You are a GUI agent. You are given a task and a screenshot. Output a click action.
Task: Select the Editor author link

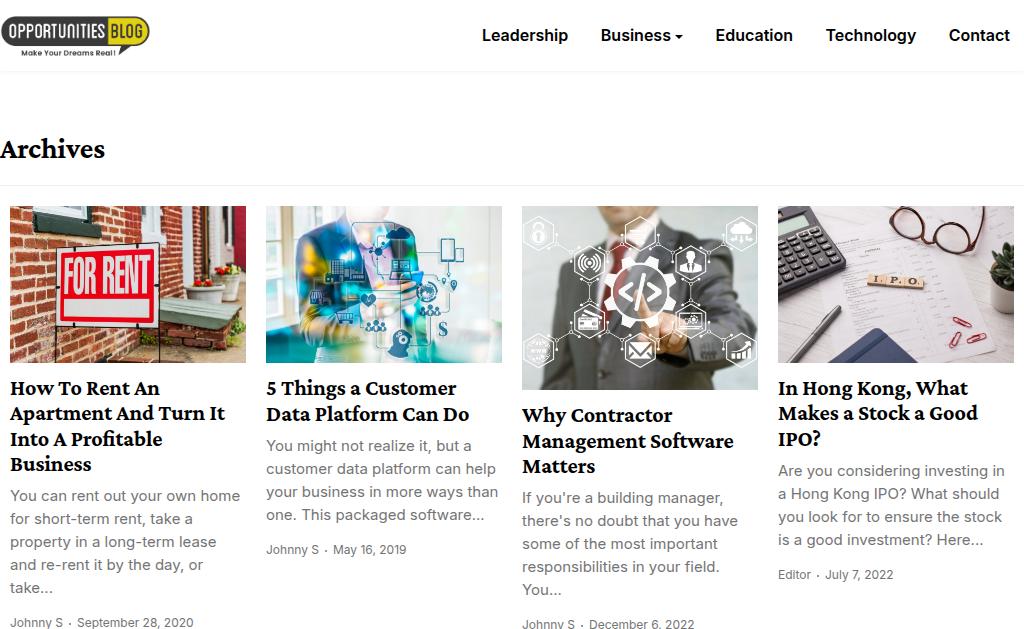(794, 574)
